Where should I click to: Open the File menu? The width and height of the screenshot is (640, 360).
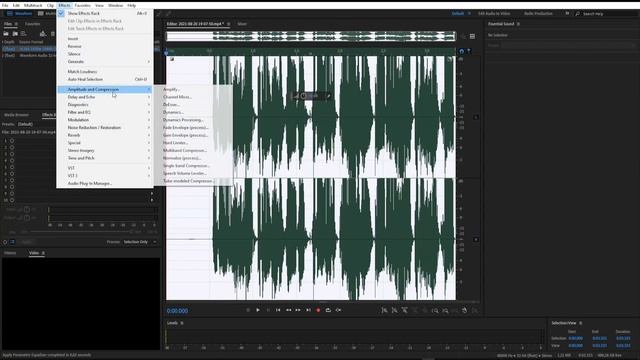(5, 5)
